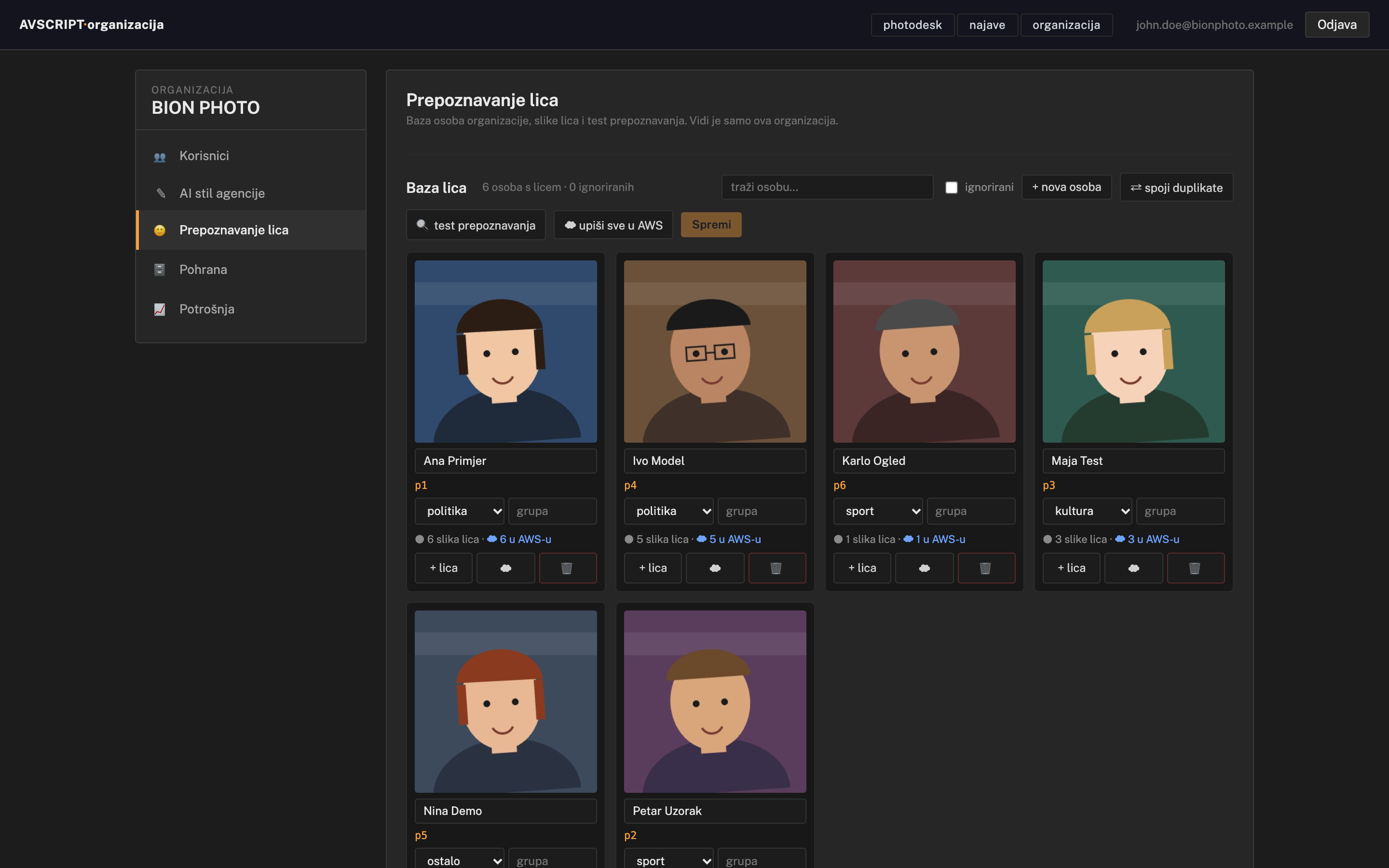Delete Maja Test with trash icon

coord(1196,568)
